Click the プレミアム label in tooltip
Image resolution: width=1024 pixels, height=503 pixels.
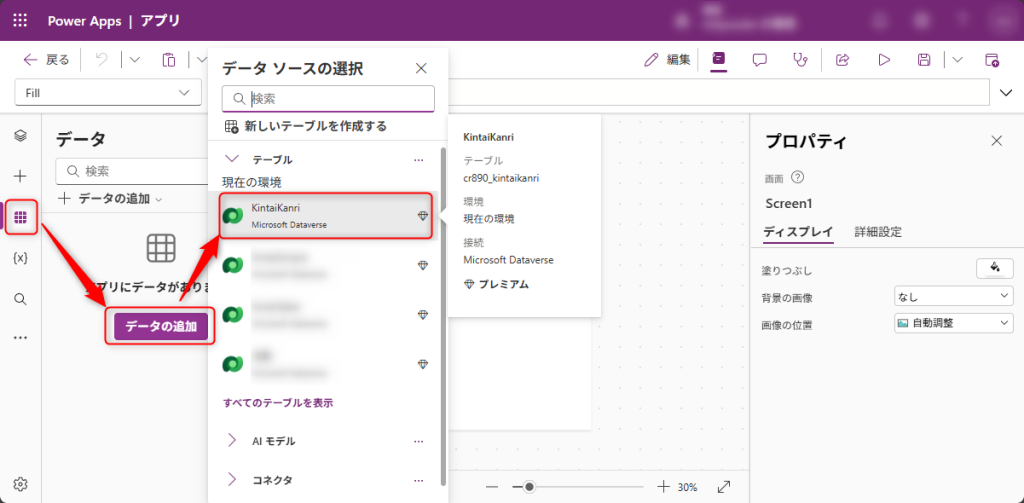click(x=504, y=284)
